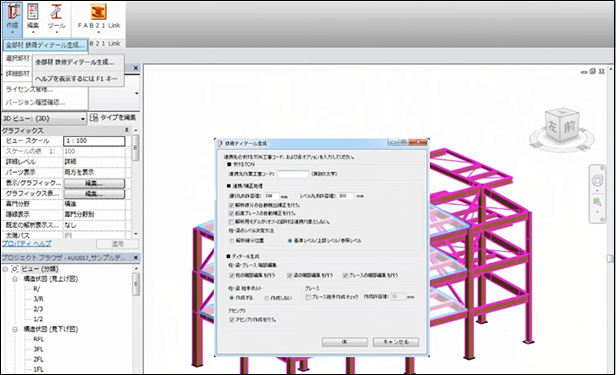616x375 pixels.
Task: Select the 1FL view in tree
Action: (38, 370)
